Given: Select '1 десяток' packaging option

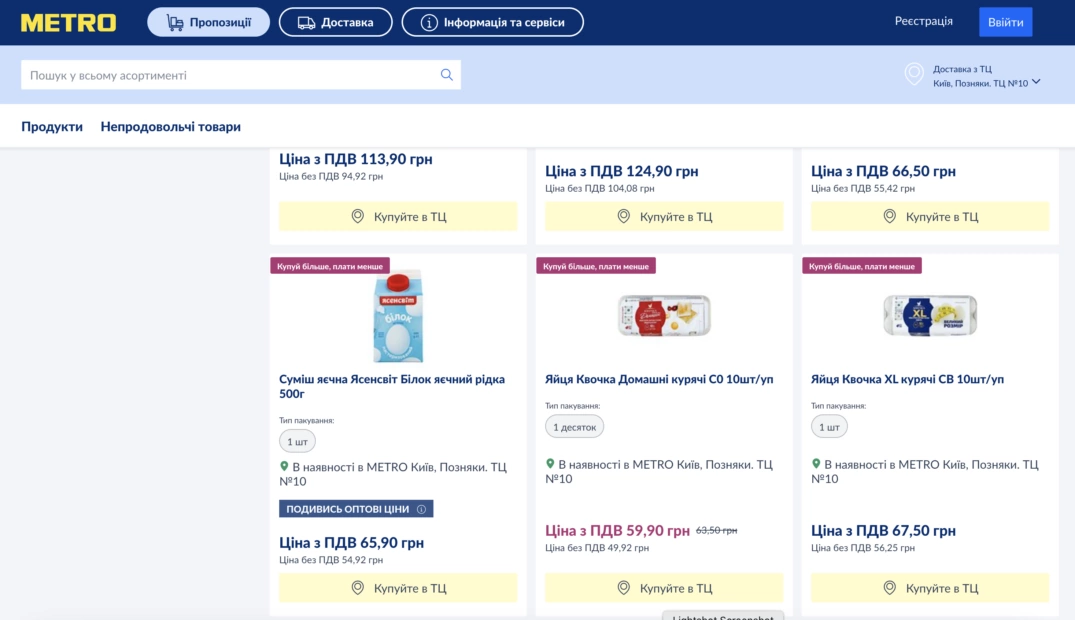Looking at the screenshot, I should coord(574,427).
